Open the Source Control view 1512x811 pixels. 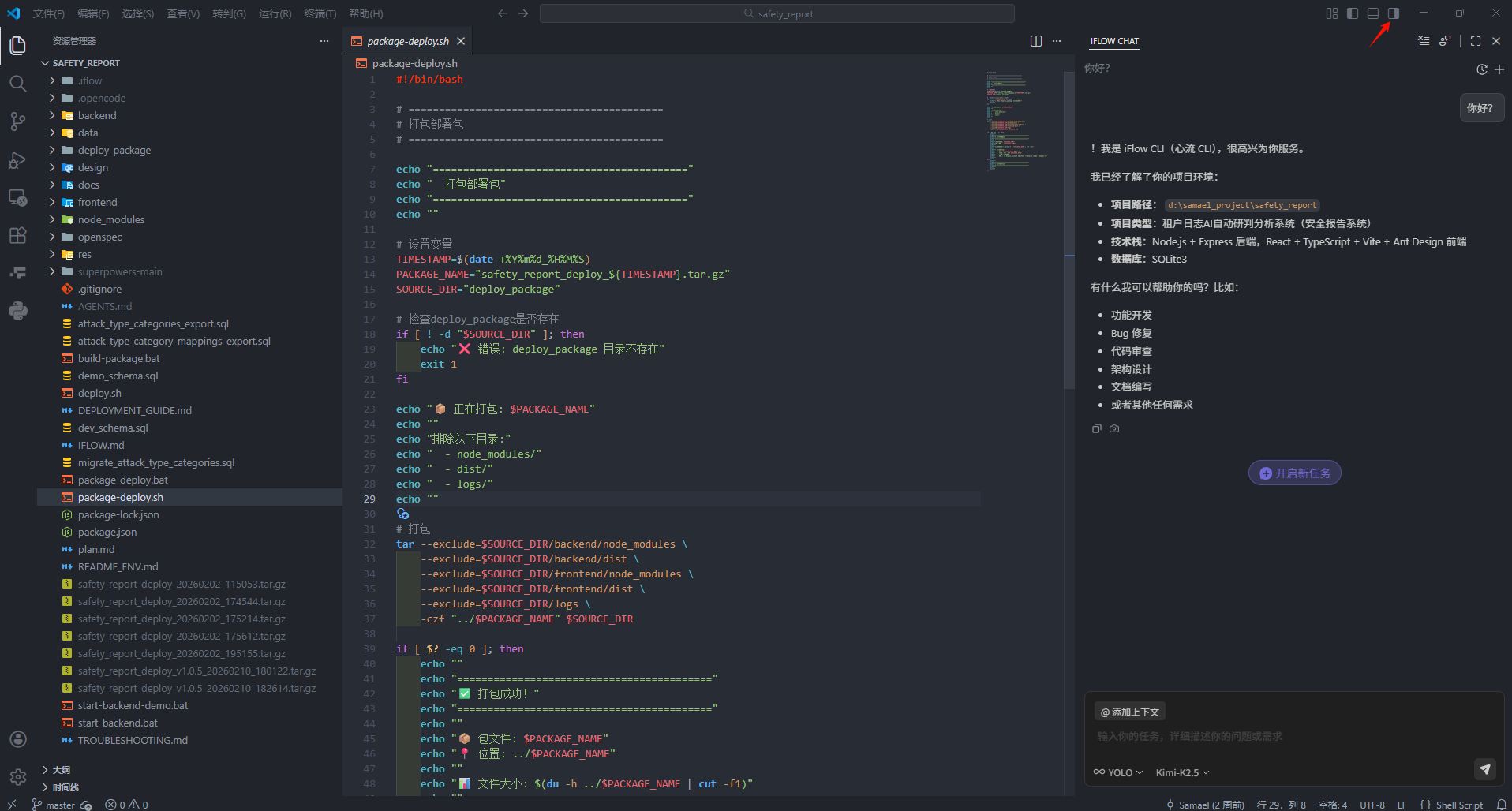click(17, 121)
